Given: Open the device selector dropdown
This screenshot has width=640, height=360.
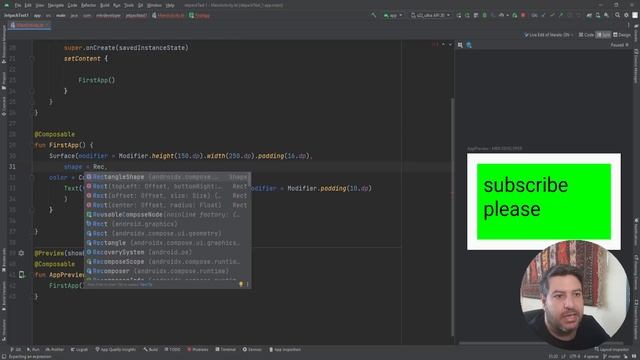Looking at the screenshot, I should click(430, 15).
